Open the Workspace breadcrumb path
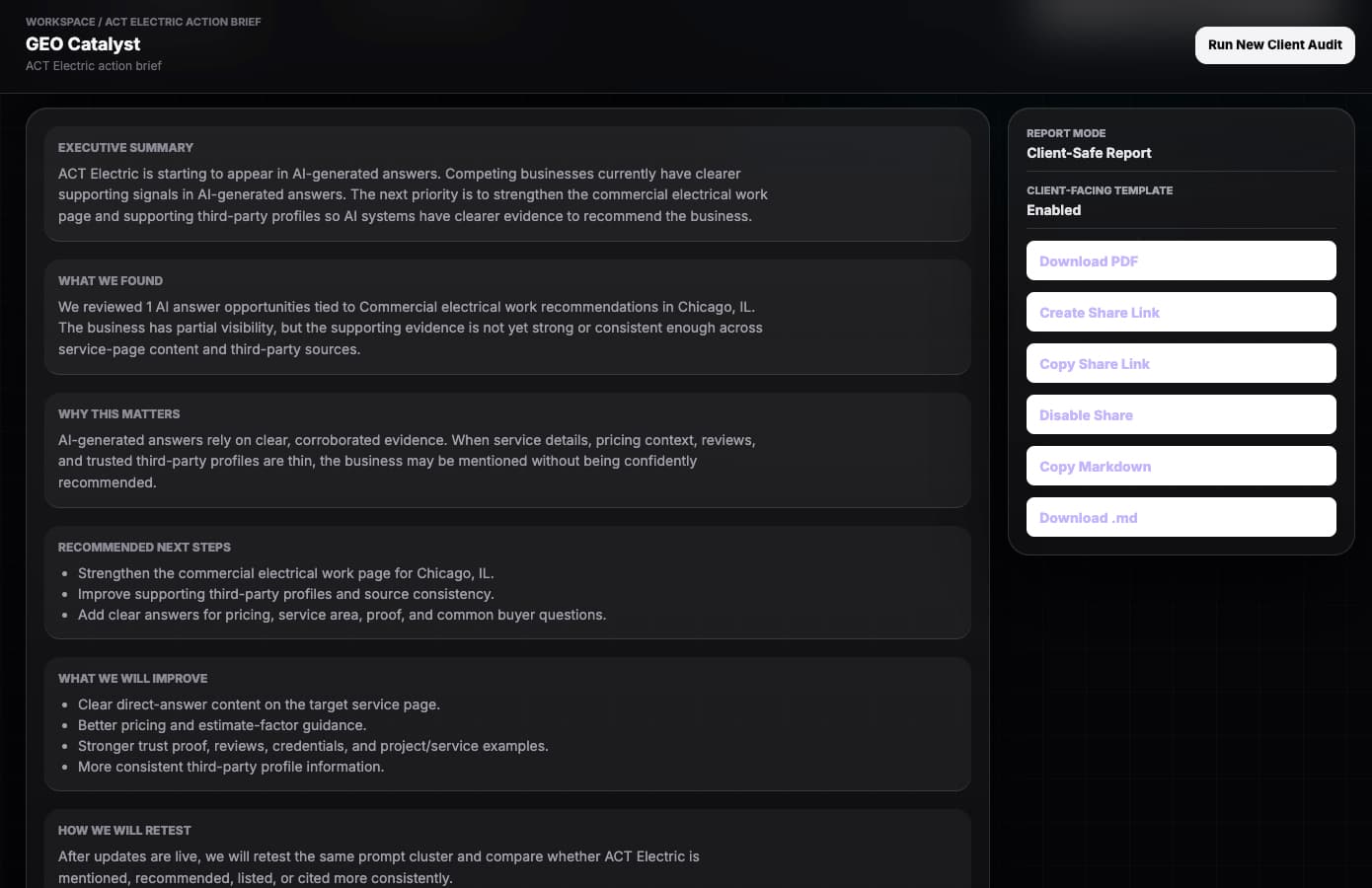The height and width of the screenshot is (888, 1372). pos(143,22)
